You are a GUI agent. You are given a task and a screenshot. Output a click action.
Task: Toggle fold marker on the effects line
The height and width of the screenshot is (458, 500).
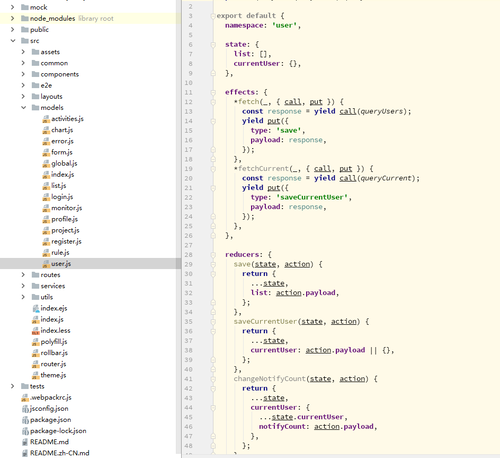213,92
